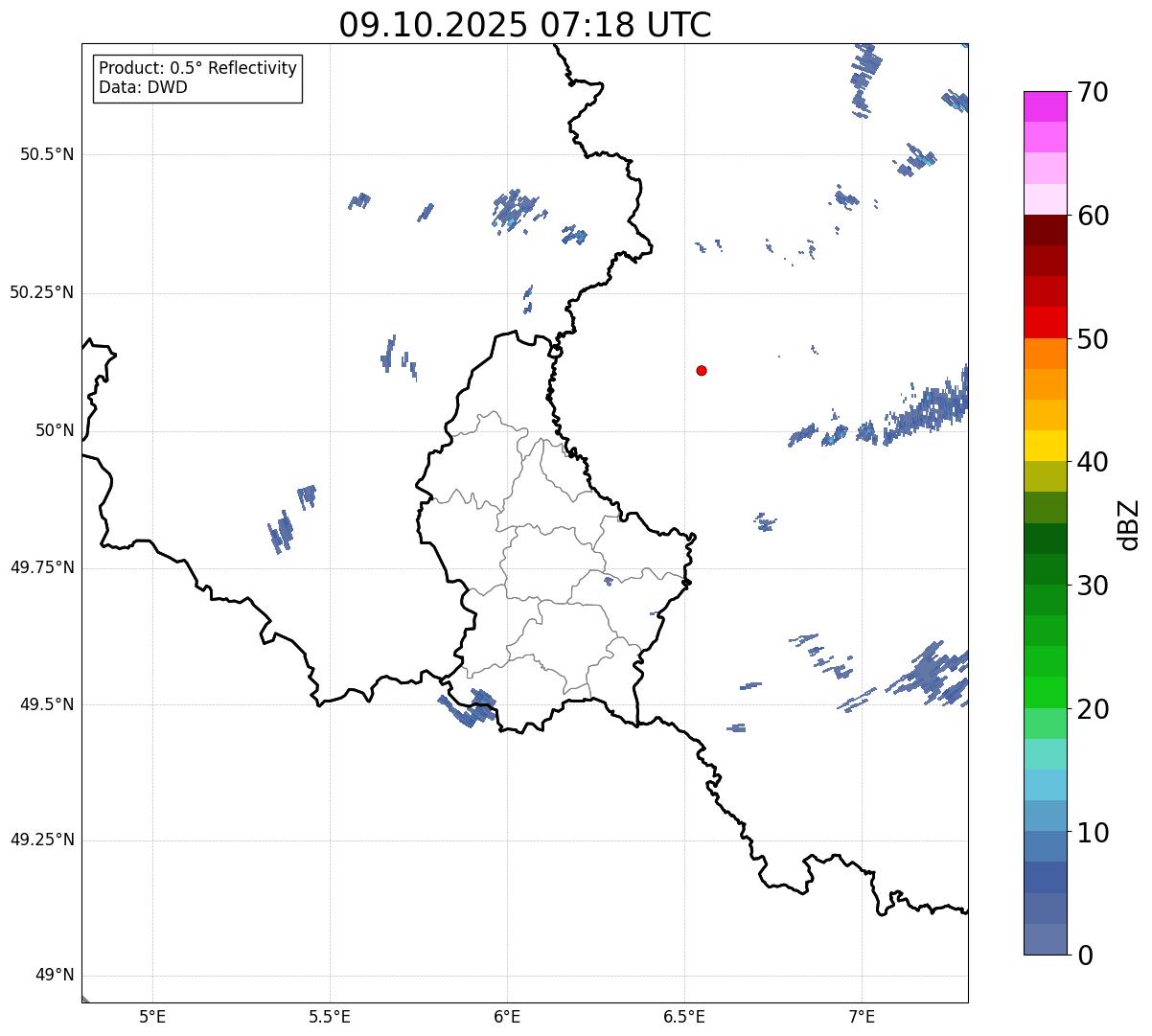Click the colorbar value 10
This screenshot has width=1152, height=1036.
coord(1093,833)
